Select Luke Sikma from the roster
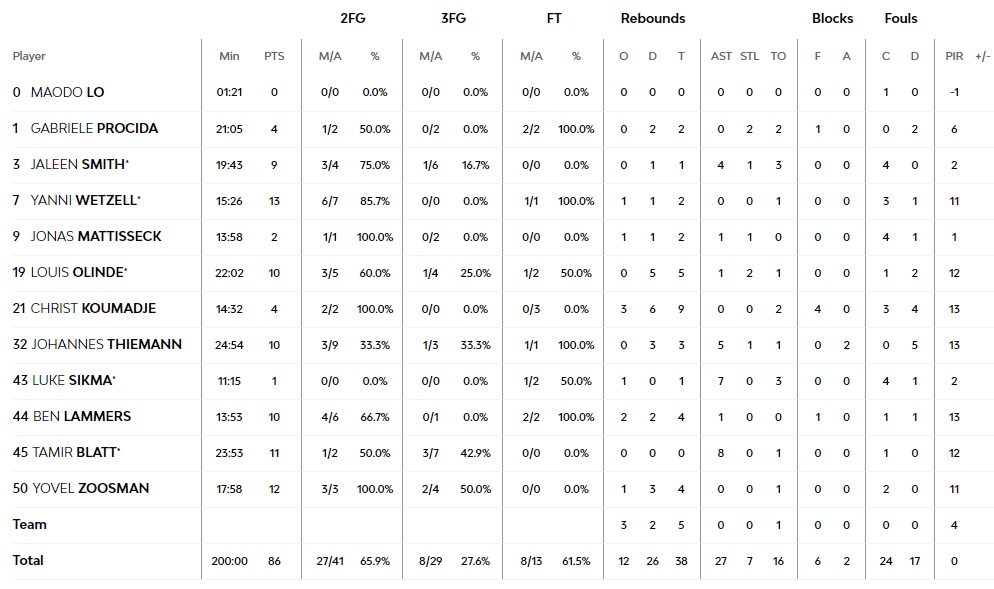This screenshot has height=589, width=994. click(72, 380)
